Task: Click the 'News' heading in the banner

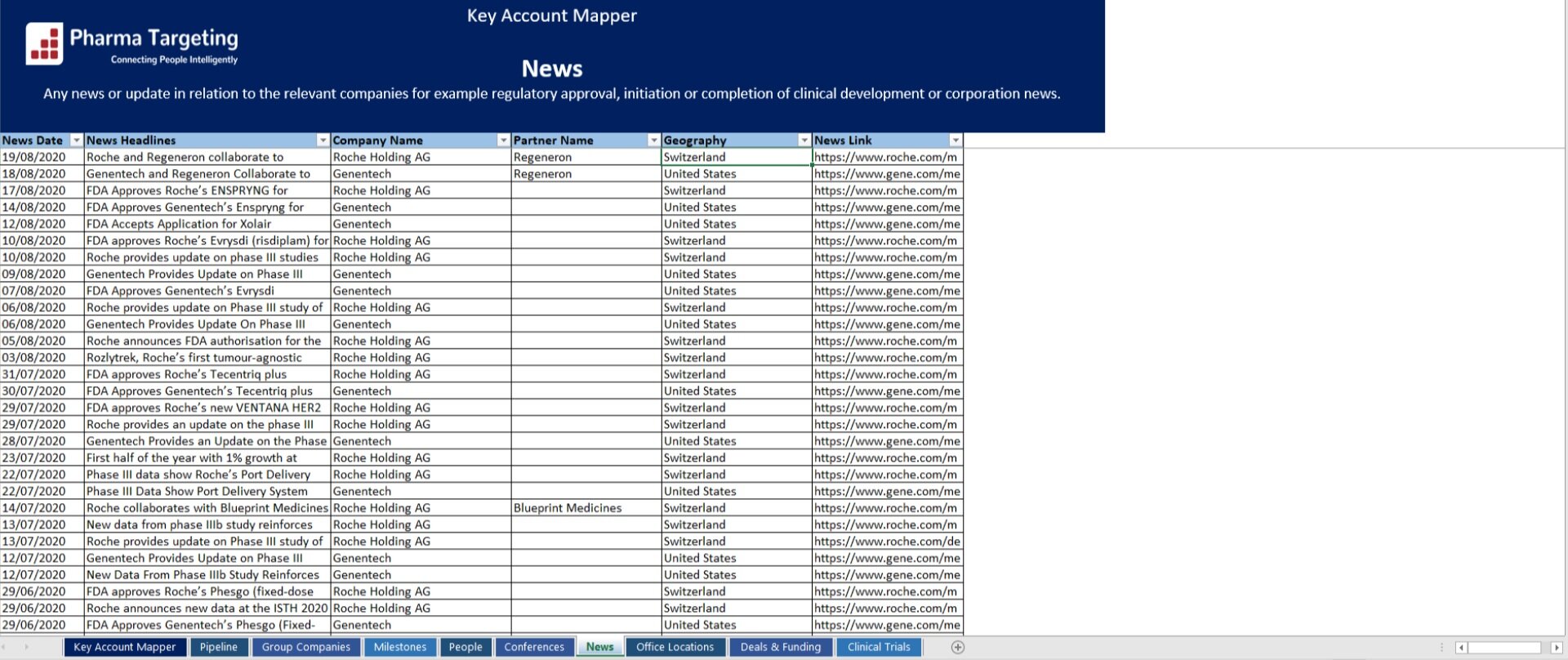Action: coord(552,69)
